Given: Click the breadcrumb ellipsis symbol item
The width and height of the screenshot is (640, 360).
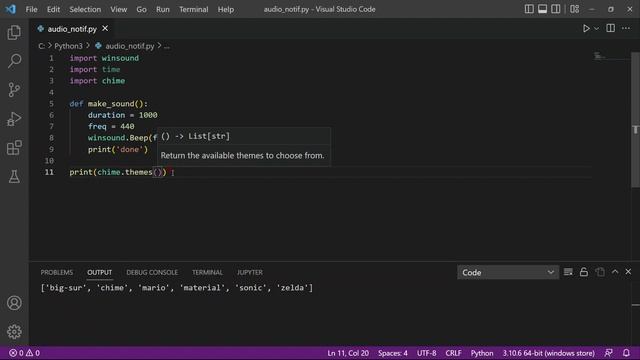Looking at the screenshot, I should click(x=167, y=46).
